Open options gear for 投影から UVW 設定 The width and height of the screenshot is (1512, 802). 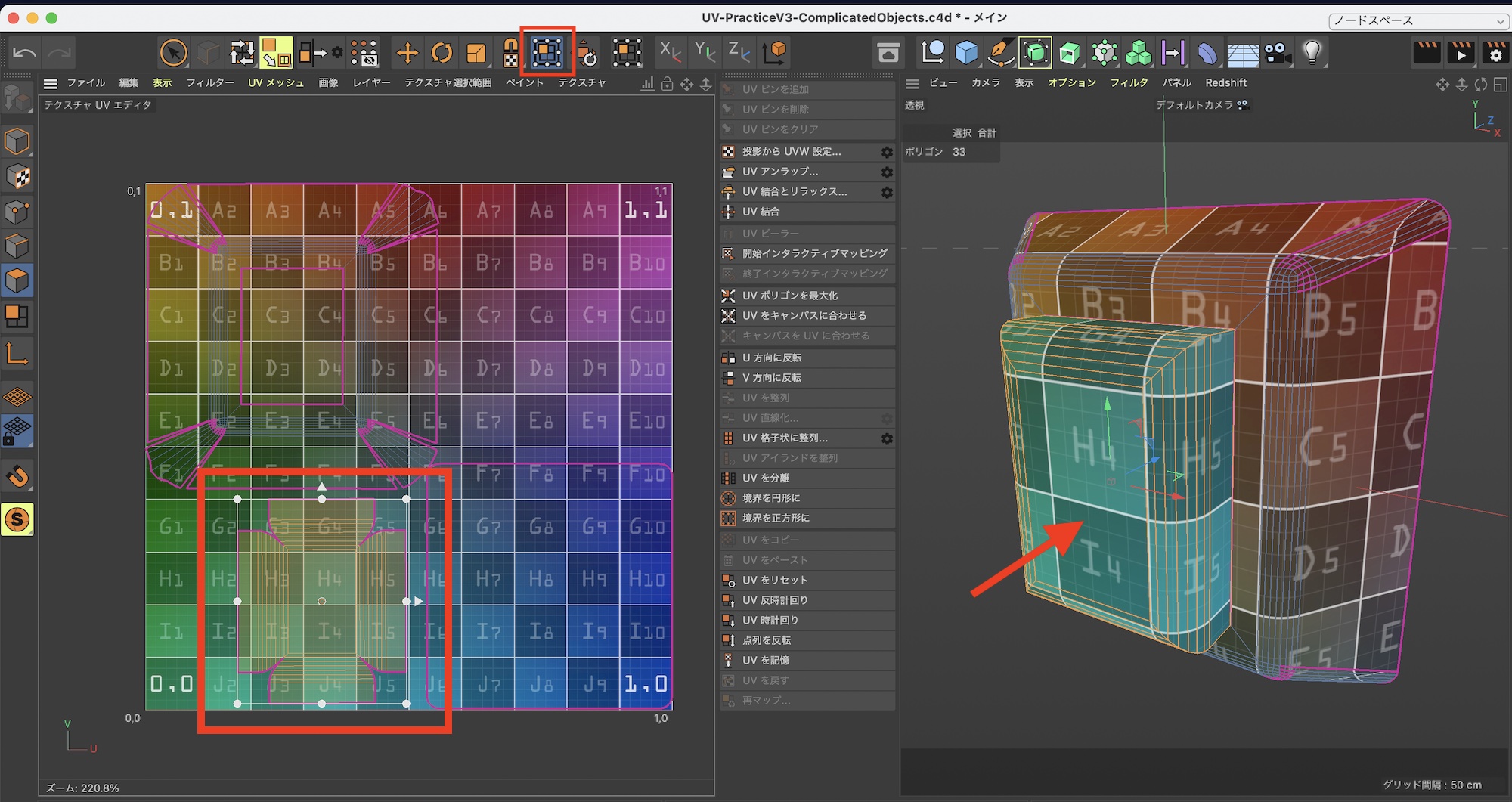tap(887, 152)
